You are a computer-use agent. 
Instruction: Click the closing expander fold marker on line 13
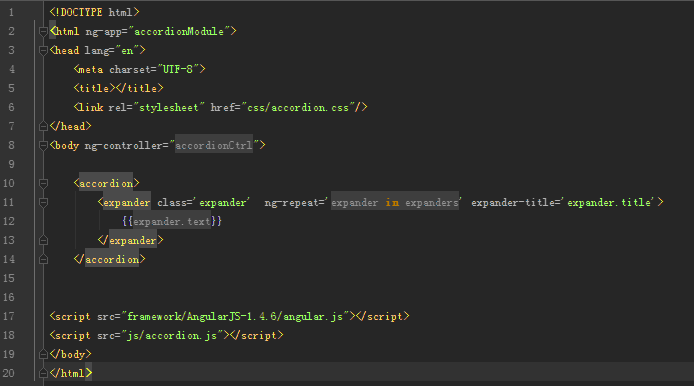pyautogui.click(x=43, y=240)
